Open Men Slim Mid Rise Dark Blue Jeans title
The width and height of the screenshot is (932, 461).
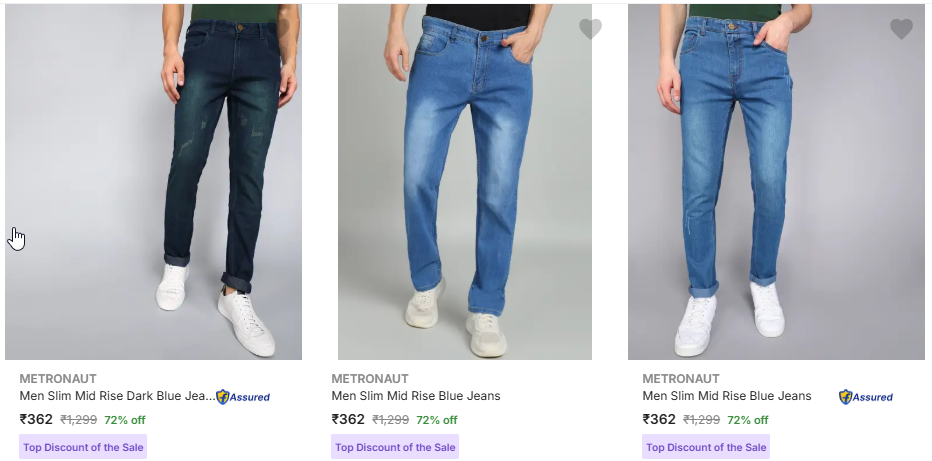(116, 396)
